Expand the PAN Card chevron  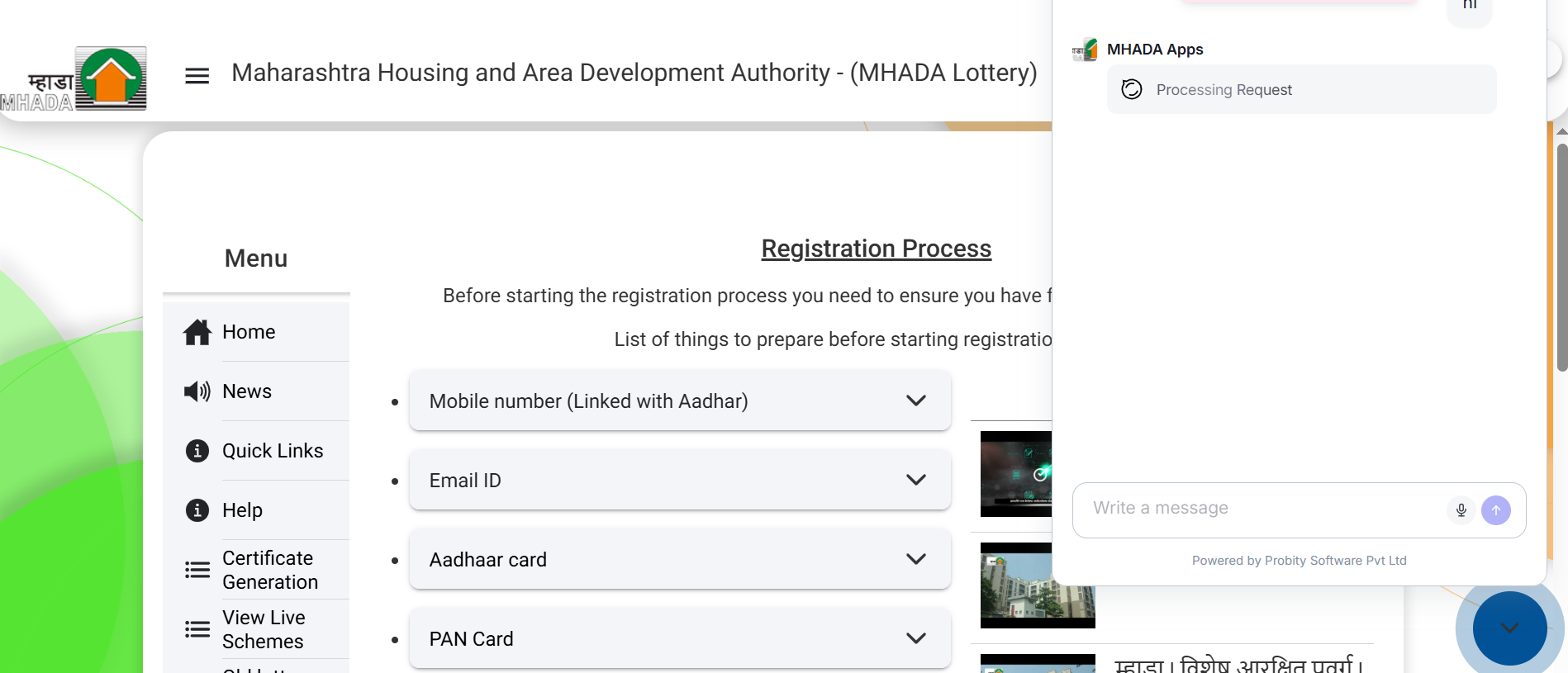916,638
